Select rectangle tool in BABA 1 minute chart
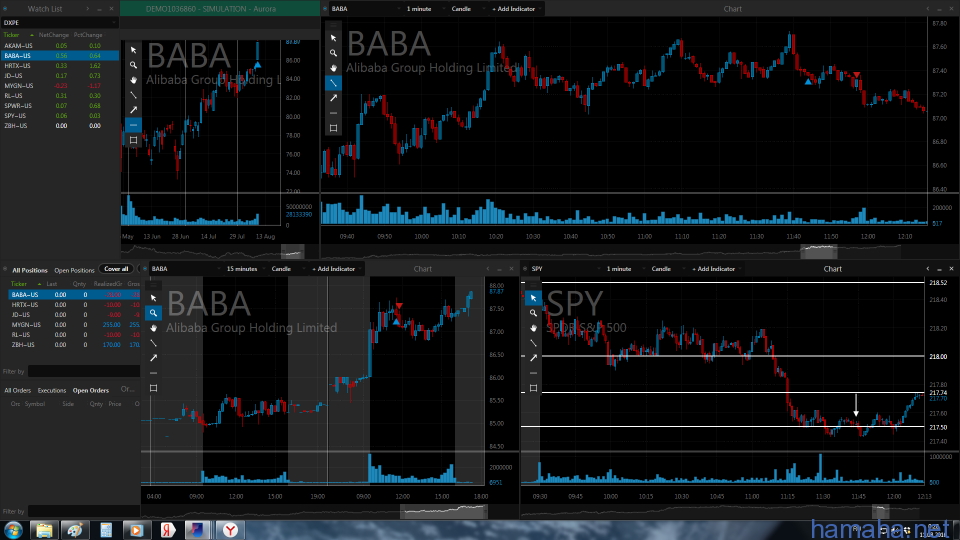Screen dimensions: 960x540 tap(333, 128)
